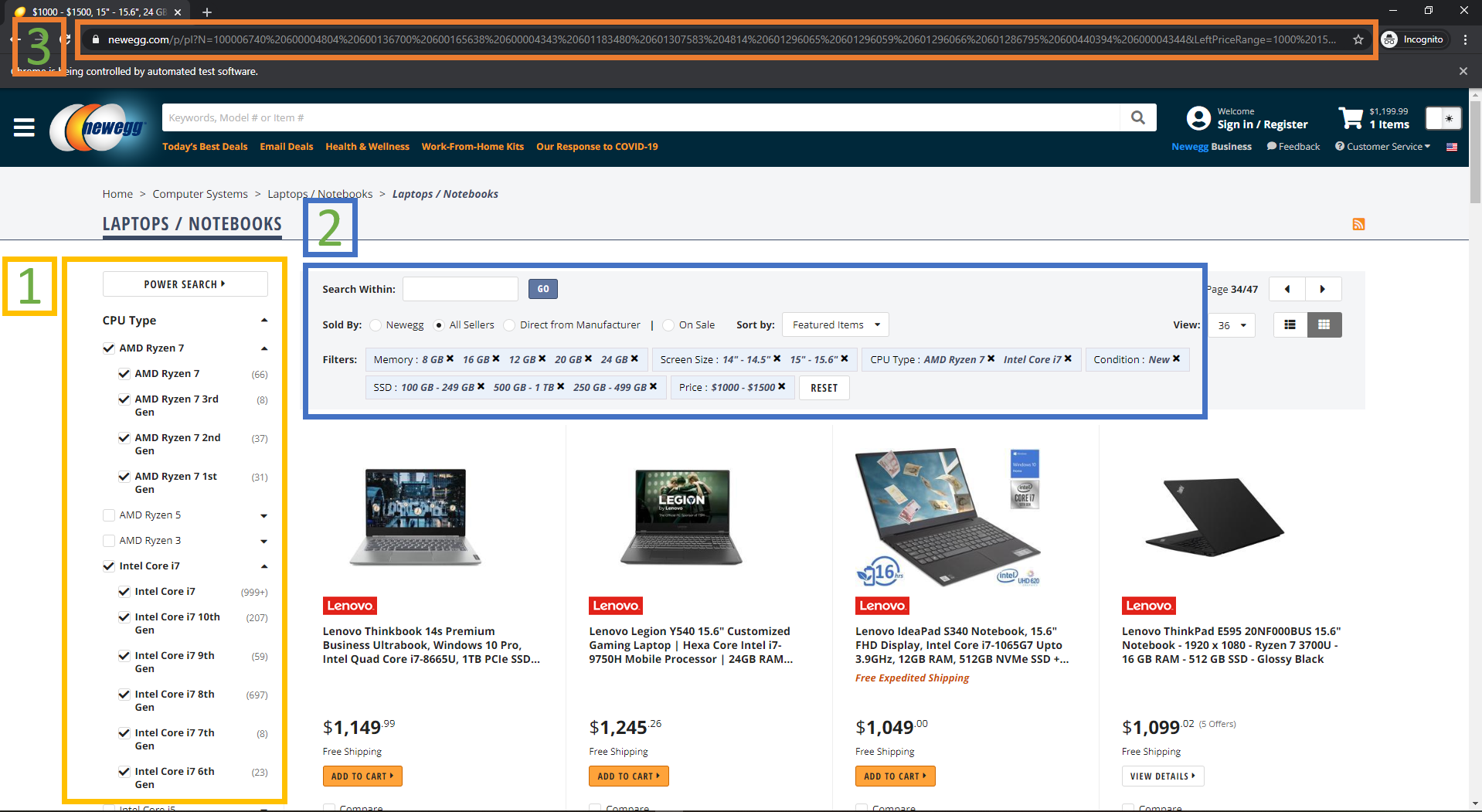Open Health & Wellness menu item
This screenshot has width=1482, height=812.
pyautogui.click(x=367, y=147)
